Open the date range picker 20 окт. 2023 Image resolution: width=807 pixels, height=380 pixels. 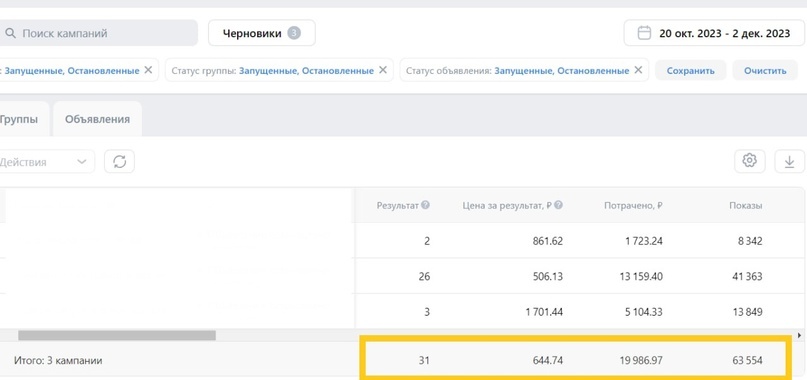click(714, 33)
